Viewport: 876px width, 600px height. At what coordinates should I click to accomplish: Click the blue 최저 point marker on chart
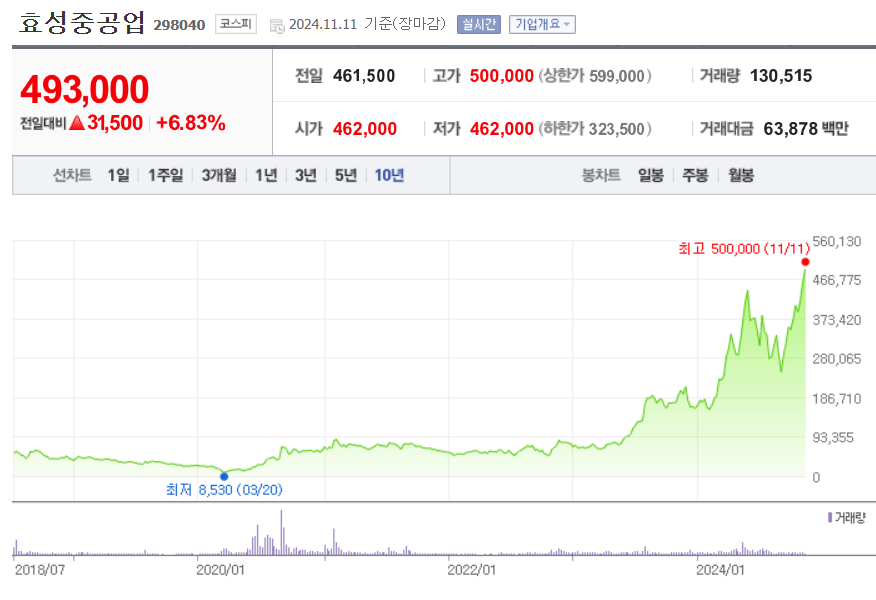[224, 477]
